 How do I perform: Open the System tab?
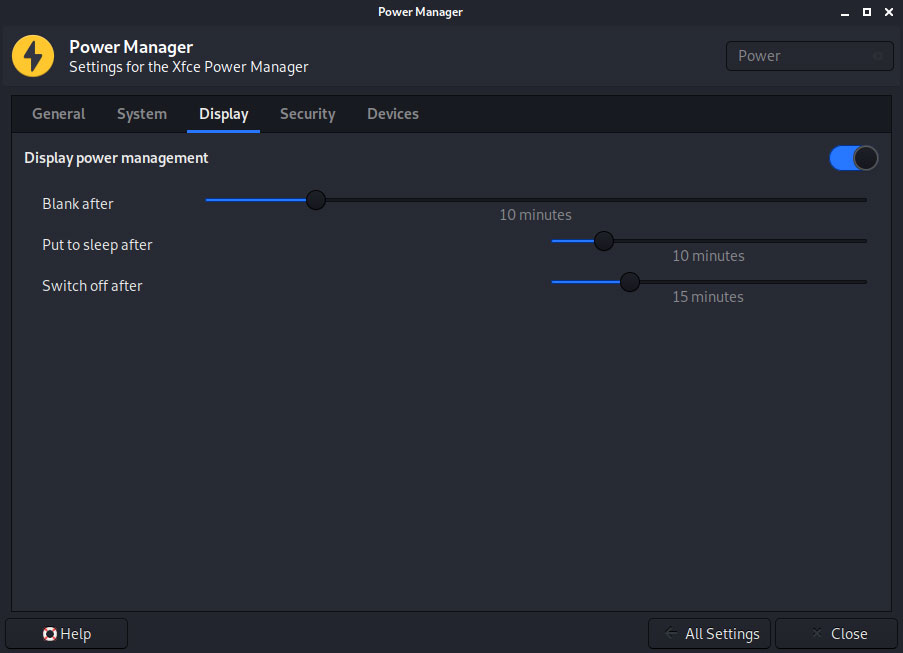tap(142, 114)
